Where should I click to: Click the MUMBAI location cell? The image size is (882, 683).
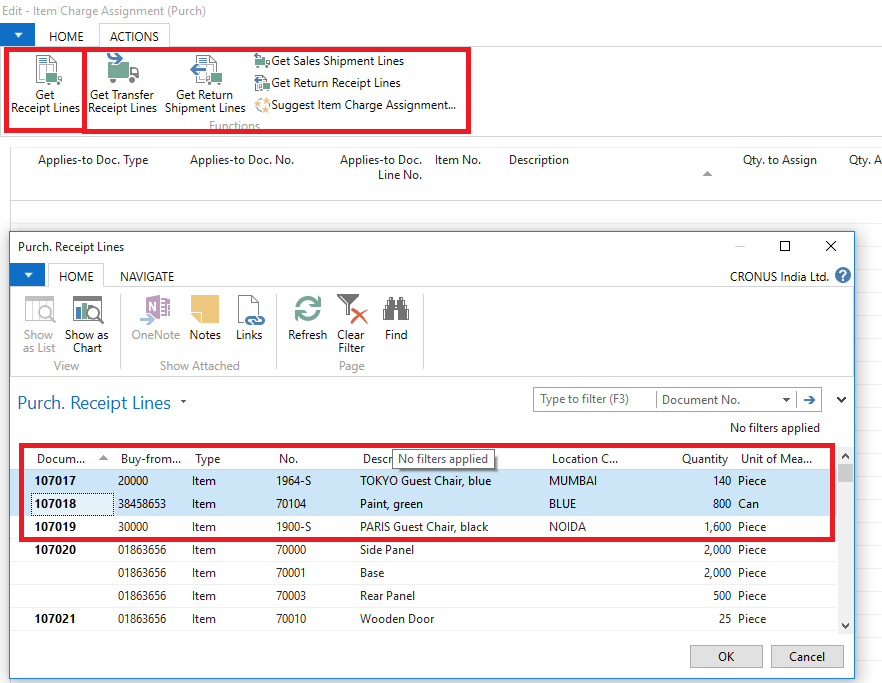(x=573, y=481)
